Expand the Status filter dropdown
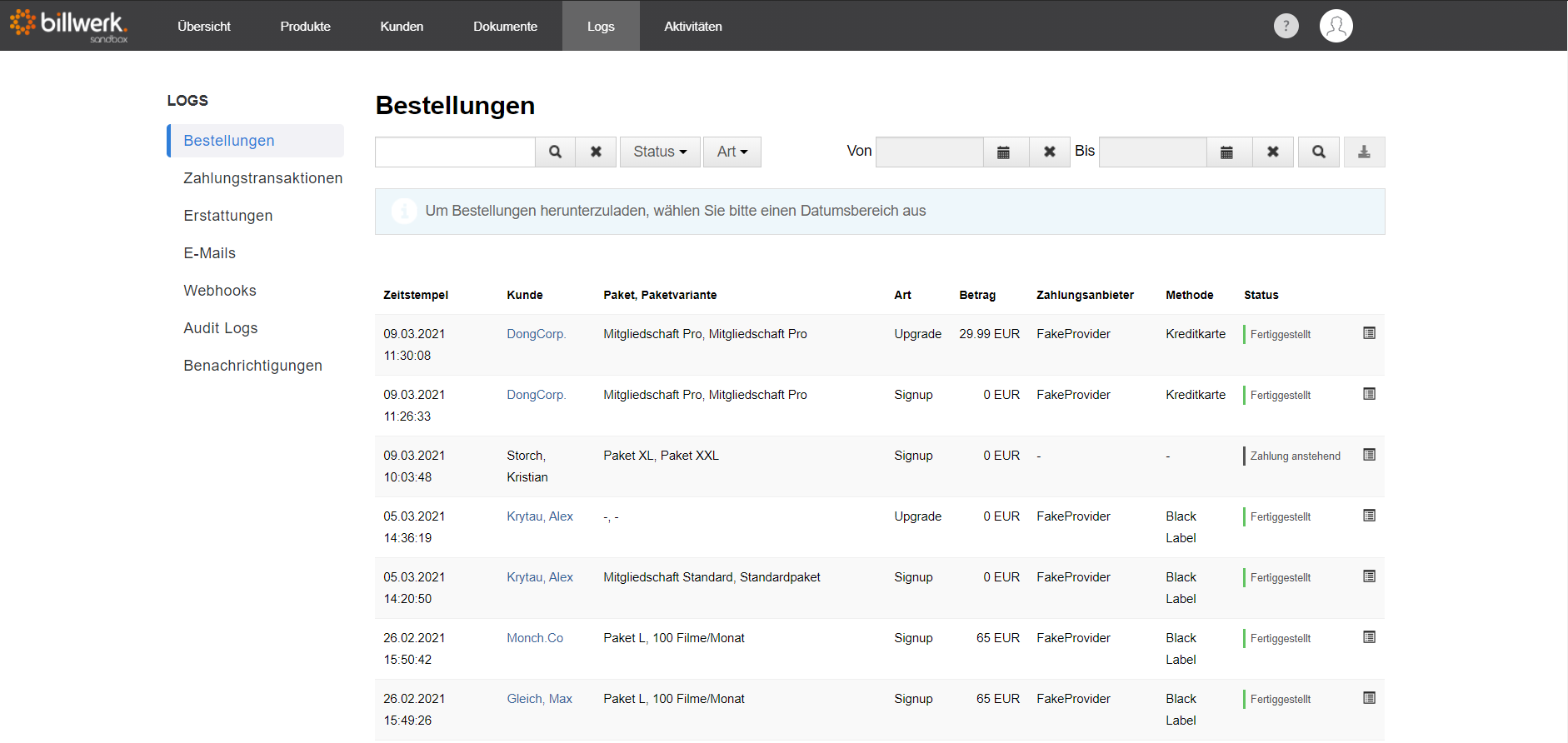 tap(660, 152)
